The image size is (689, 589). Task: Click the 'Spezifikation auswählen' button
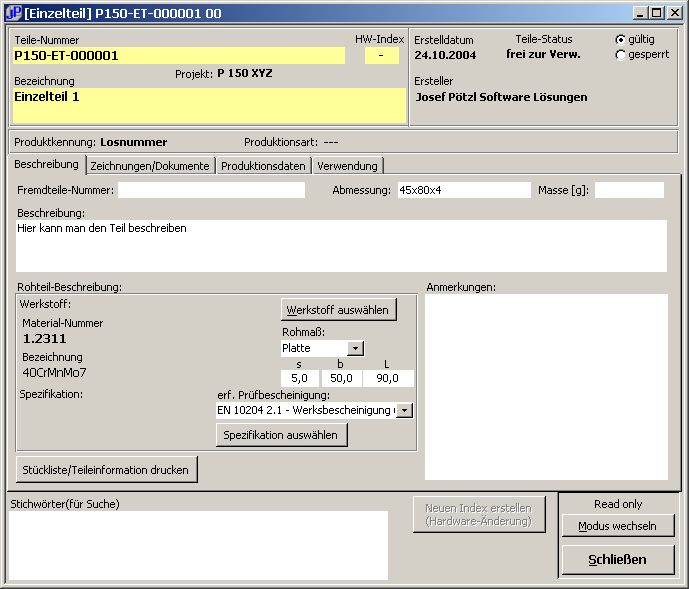click(x=282, y=435)
